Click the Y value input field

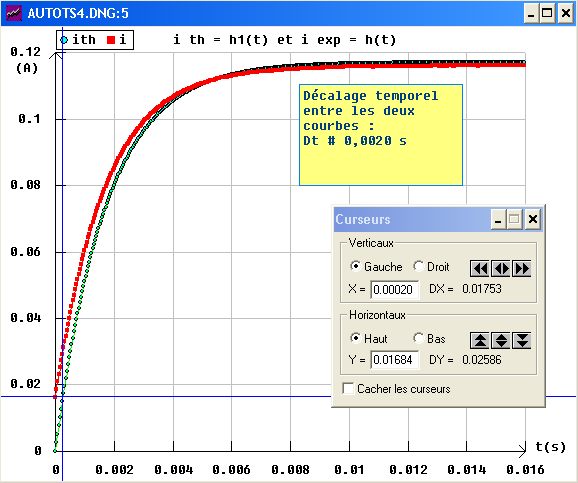[x=394, y=360]
